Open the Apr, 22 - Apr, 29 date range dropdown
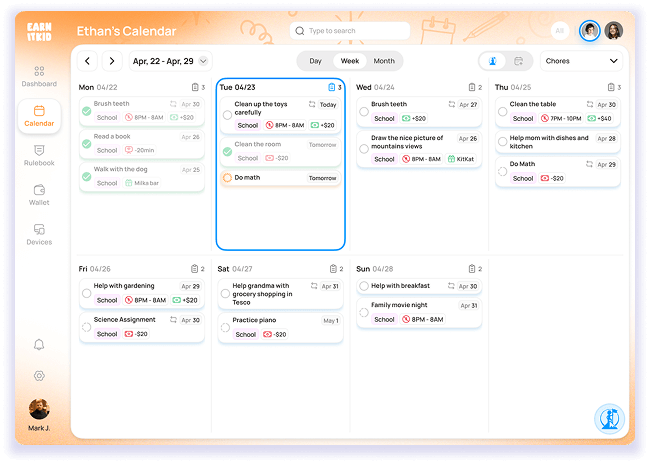 click(x=171, y=61)
